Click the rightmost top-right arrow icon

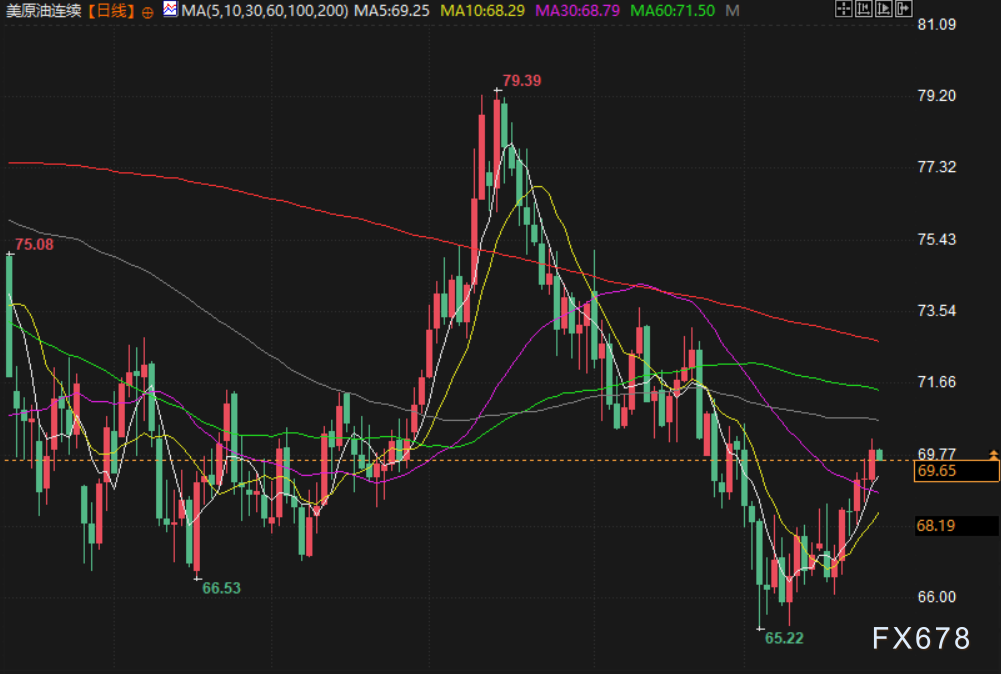(904, 10)
